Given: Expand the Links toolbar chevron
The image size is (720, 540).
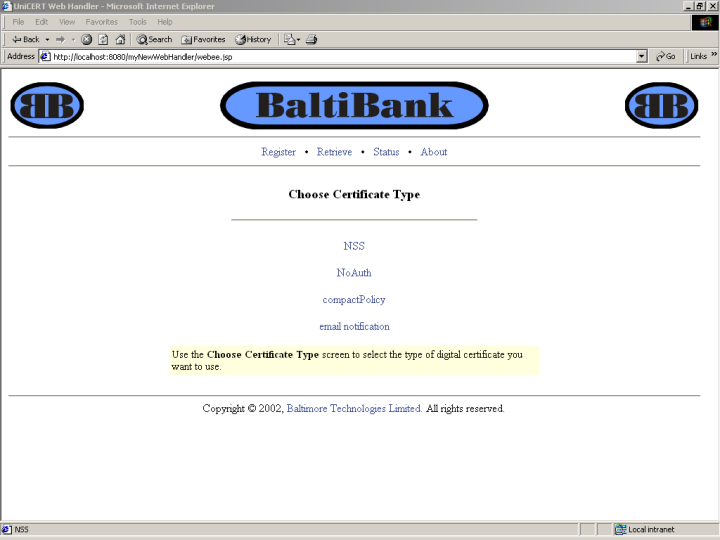Looking at the screenshot, I should [x=714, y=55].
